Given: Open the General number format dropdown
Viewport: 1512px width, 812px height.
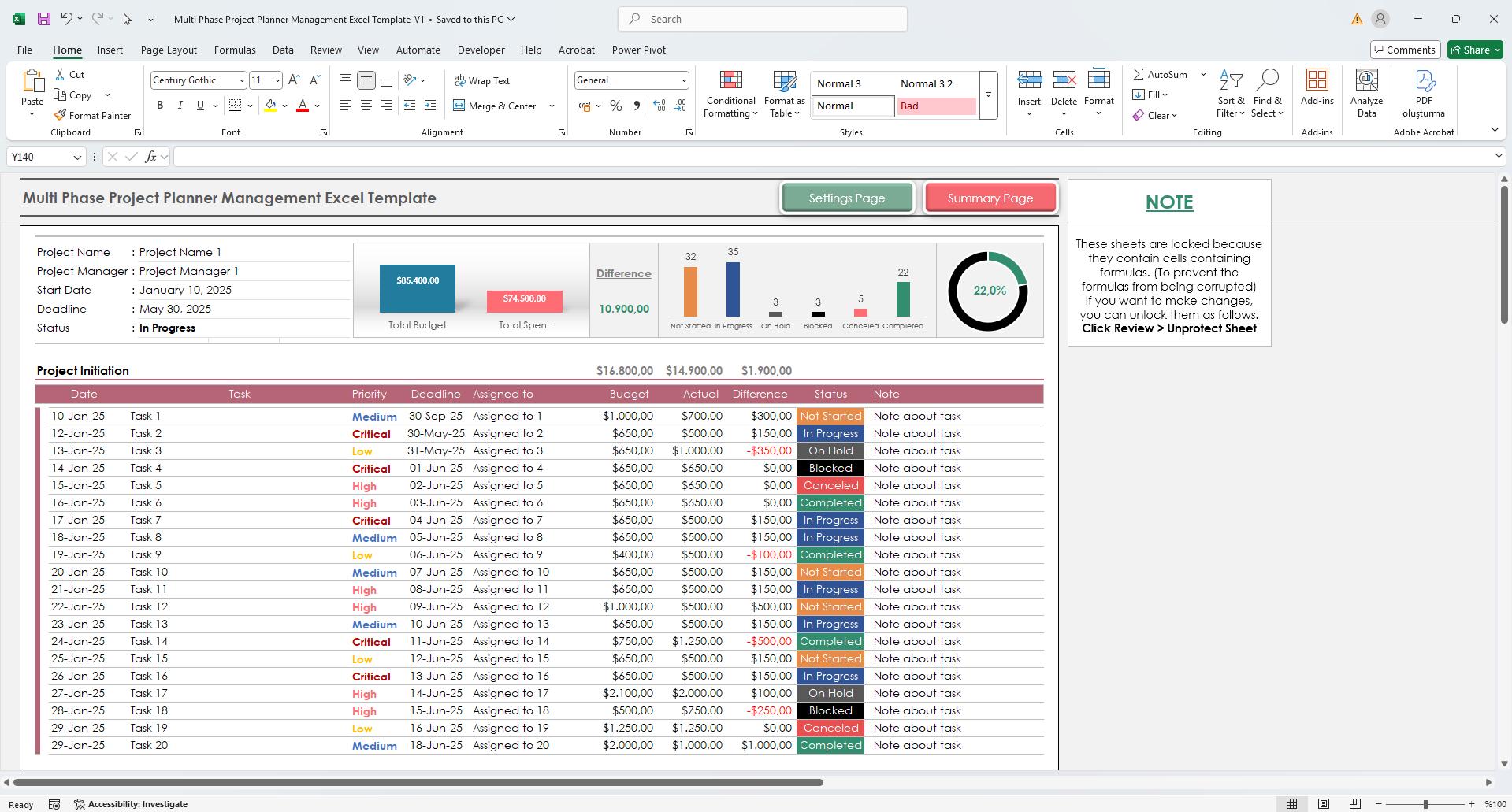Looking at the screenshot, I should click(x=684, y=80).
